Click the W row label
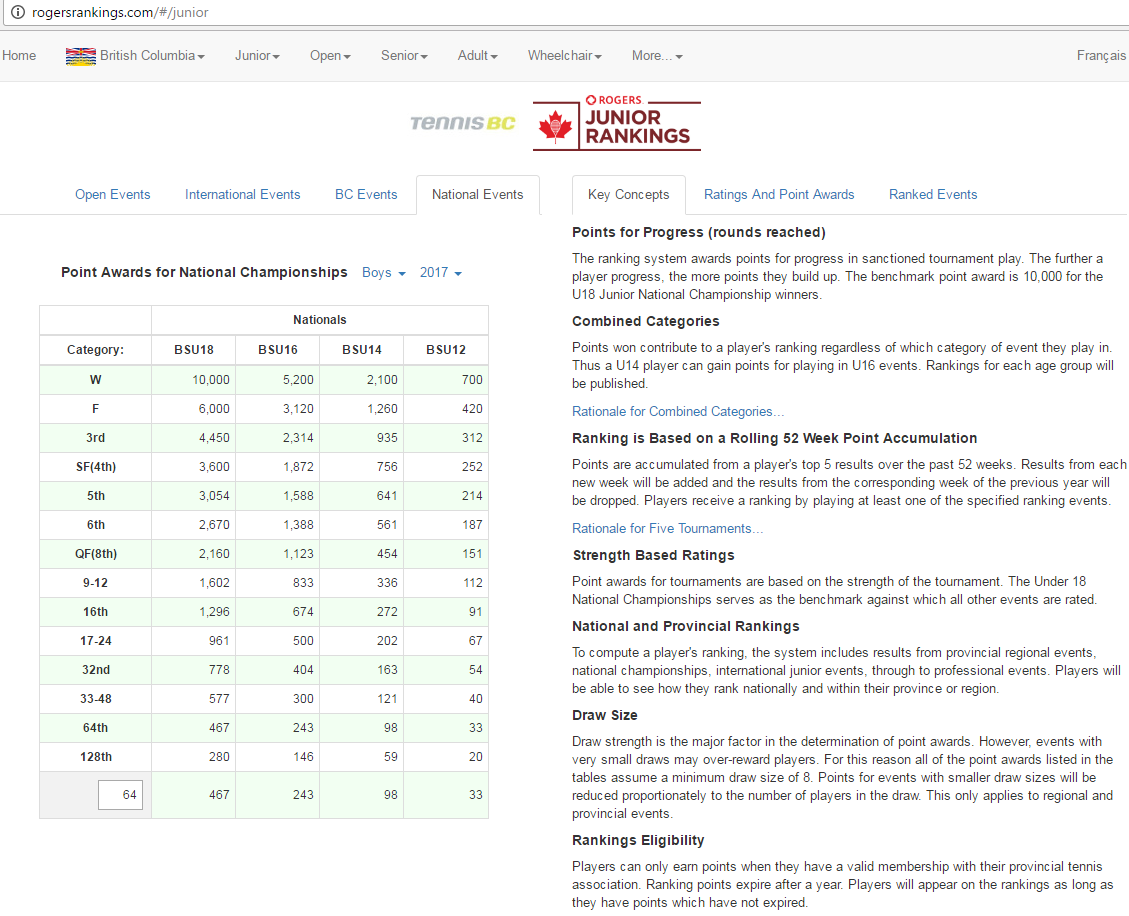 96,380
